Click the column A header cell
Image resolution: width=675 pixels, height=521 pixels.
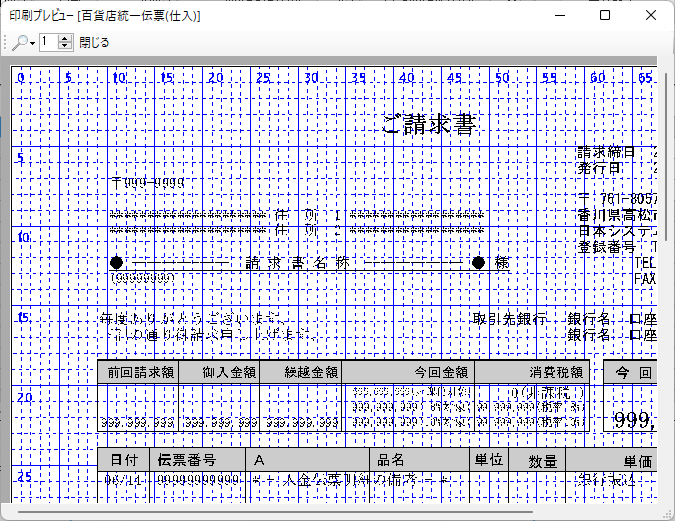307,460
